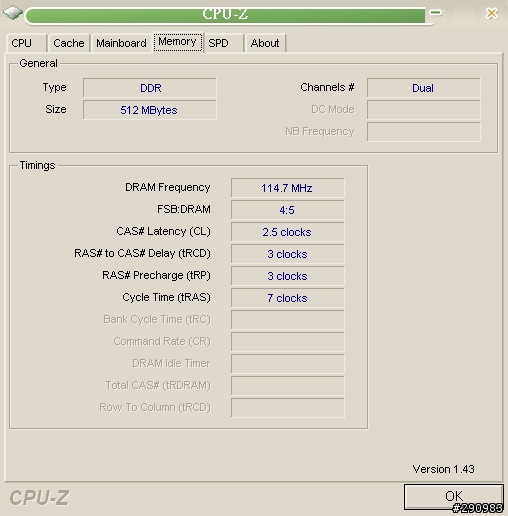
Task: Click the DRAM Frequency label
Action: [x=168, y=188]
